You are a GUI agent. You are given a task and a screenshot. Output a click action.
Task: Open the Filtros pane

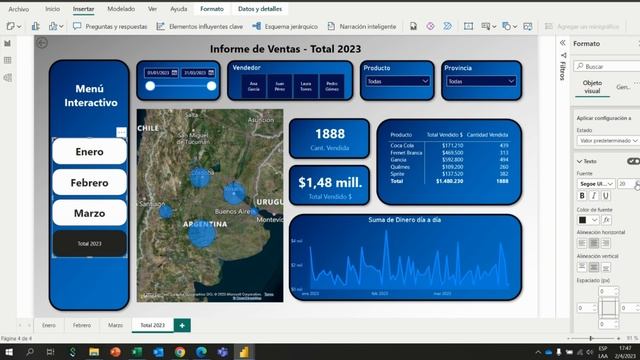563,67
